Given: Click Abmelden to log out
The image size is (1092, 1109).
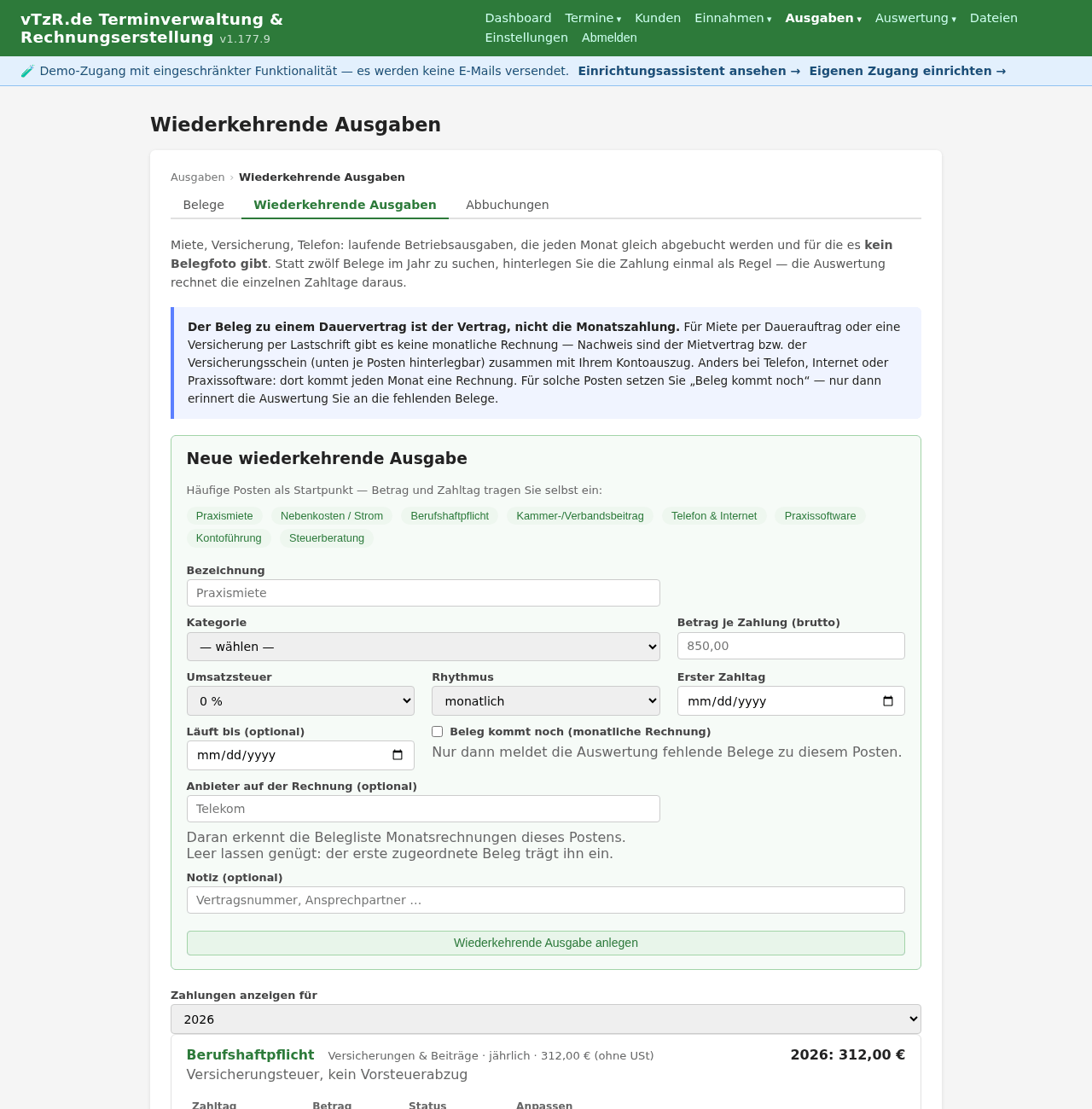Looking at the screenshot, I should [609, 38].
